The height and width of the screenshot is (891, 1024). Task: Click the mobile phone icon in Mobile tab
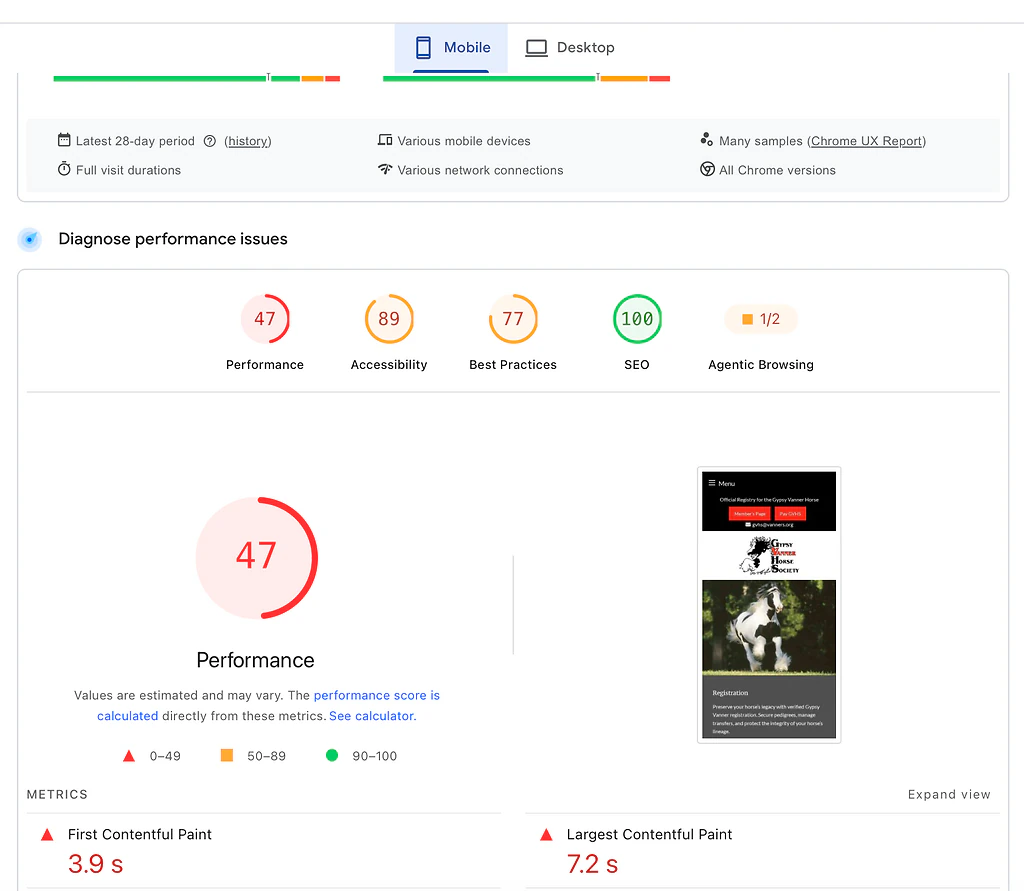pos(423,48)
